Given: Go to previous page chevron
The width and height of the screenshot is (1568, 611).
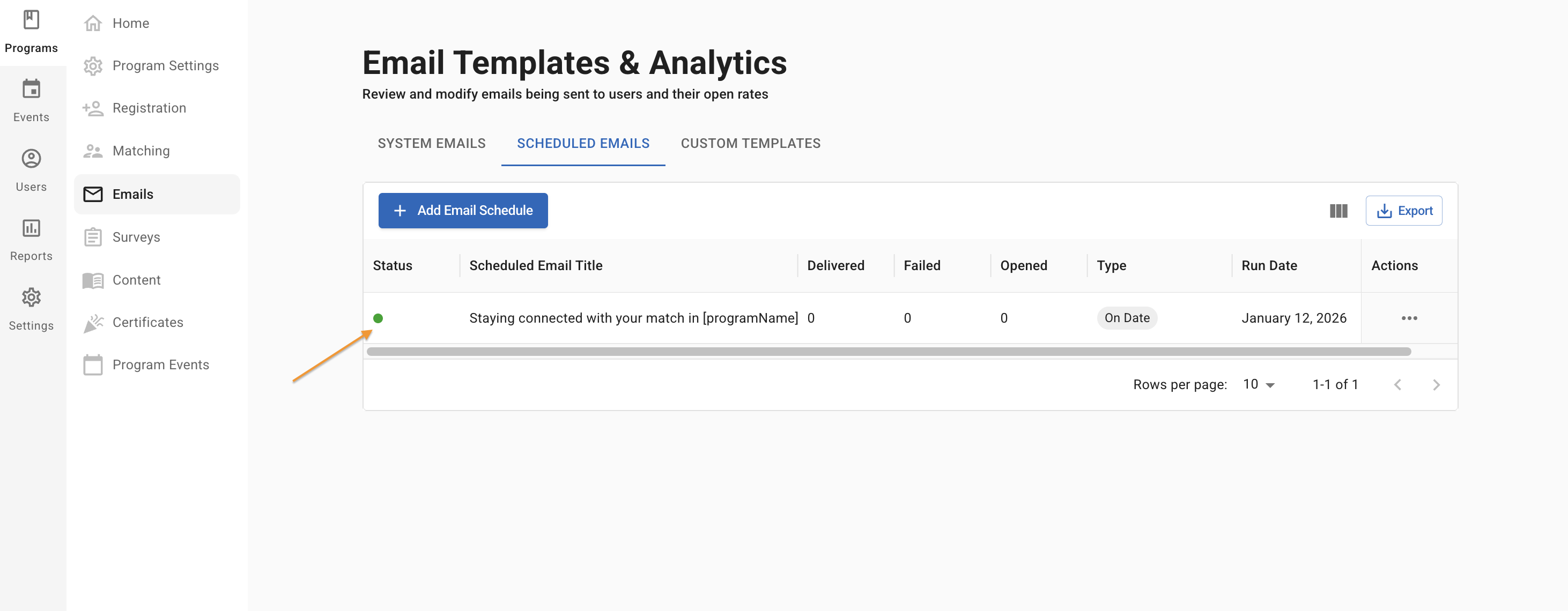Looking at the screenshot, I should pyautogui.click(x=1397, y=385).
